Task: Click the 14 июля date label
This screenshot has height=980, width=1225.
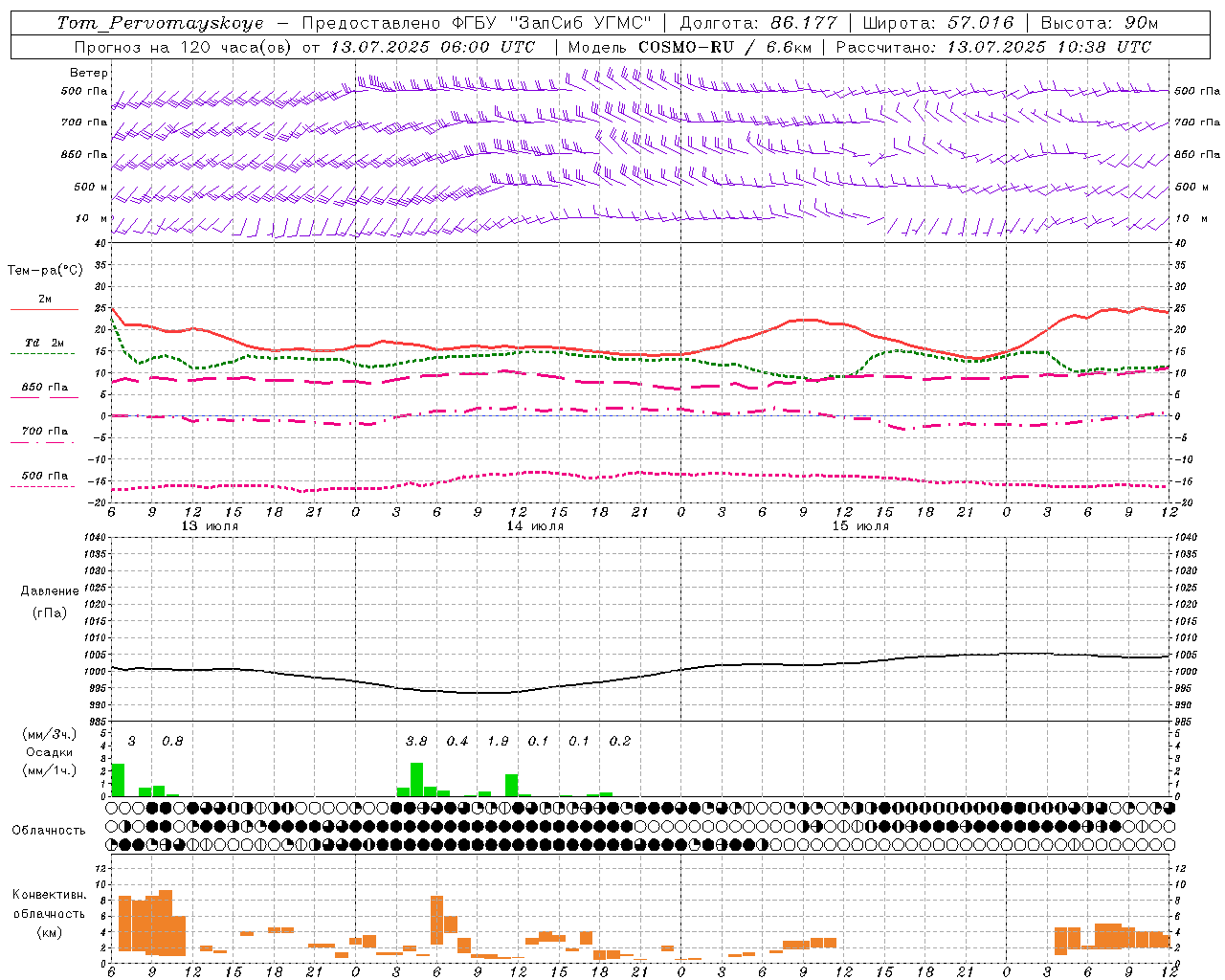Action: [535, 525]
